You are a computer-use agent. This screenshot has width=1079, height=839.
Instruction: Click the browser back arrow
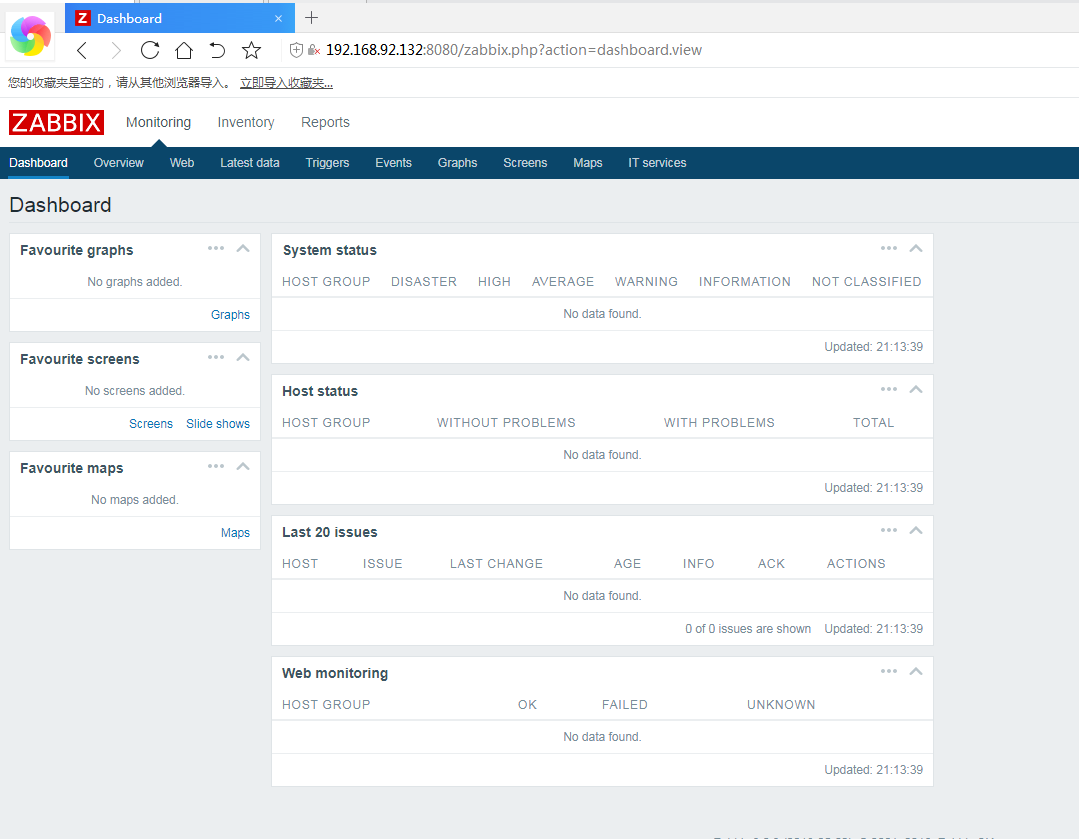82,50
